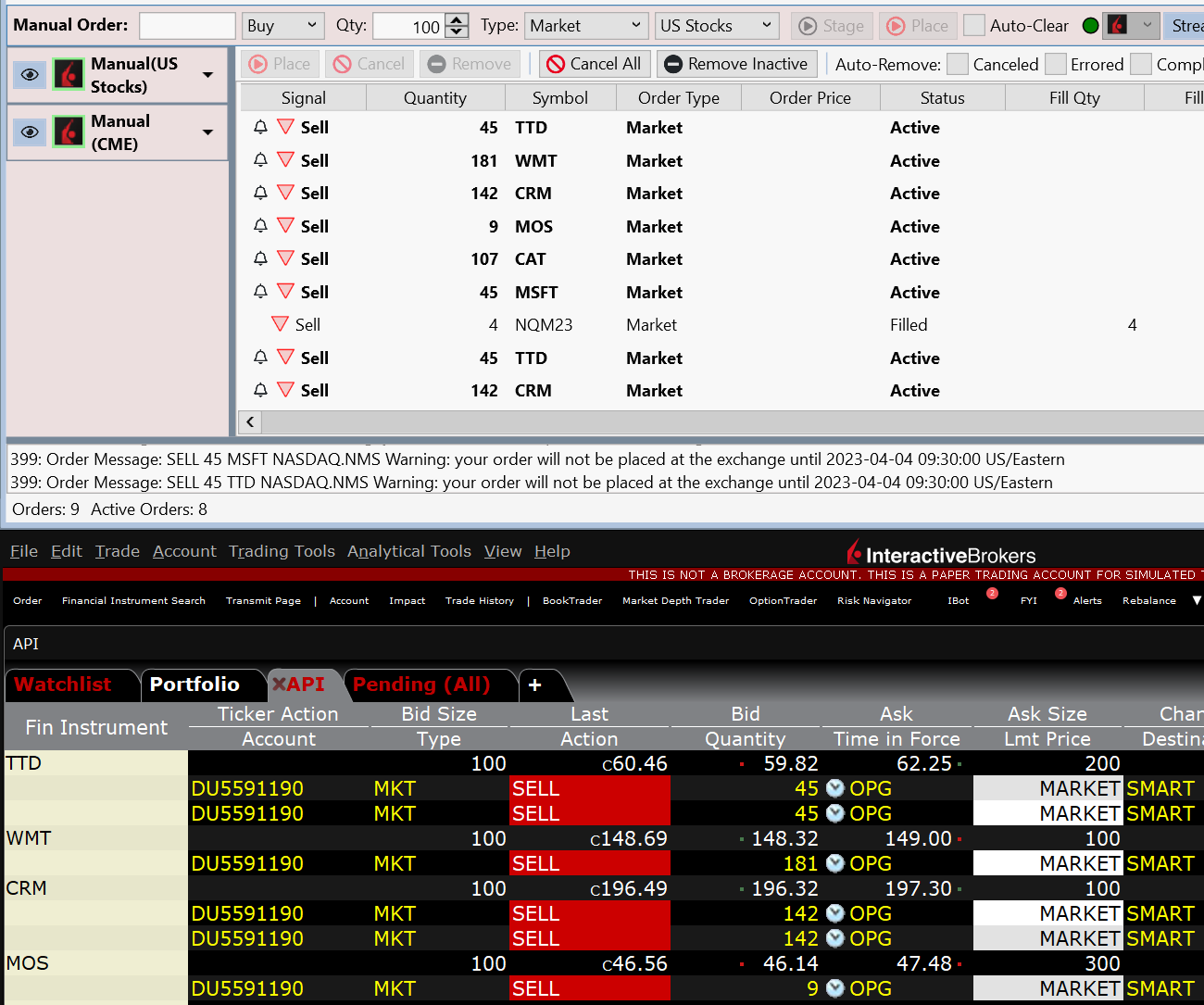Click the red triangle icon on NQM23 row

tap(280, 324)
